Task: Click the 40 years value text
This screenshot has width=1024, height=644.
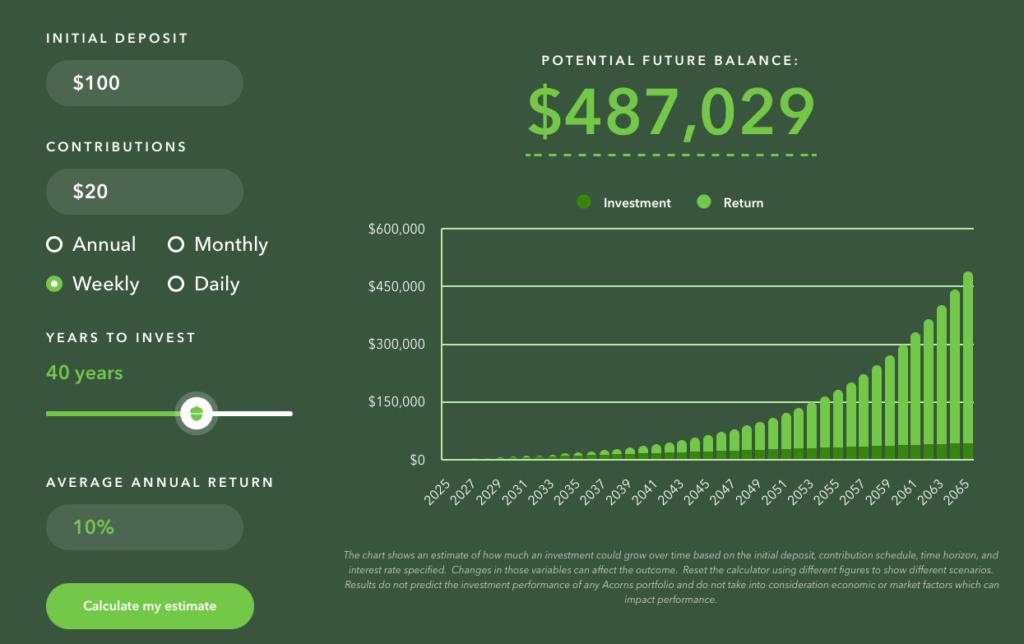Action: click(84, 373)
